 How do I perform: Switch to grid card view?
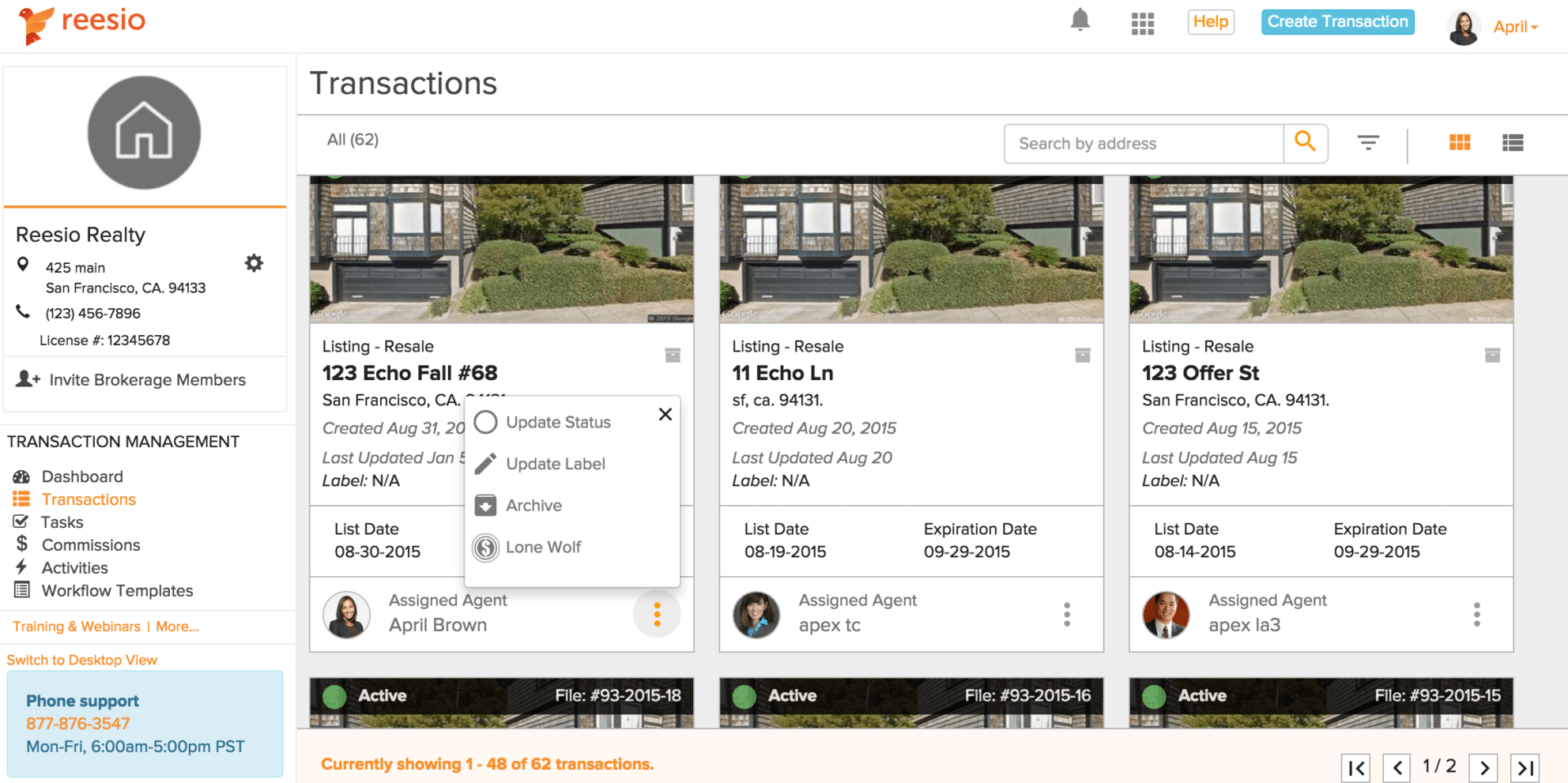[1459, 143]
